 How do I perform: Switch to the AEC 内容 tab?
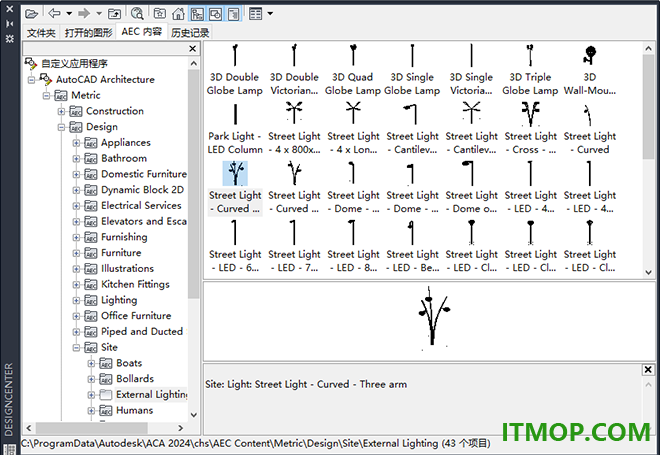click(142, 32)
